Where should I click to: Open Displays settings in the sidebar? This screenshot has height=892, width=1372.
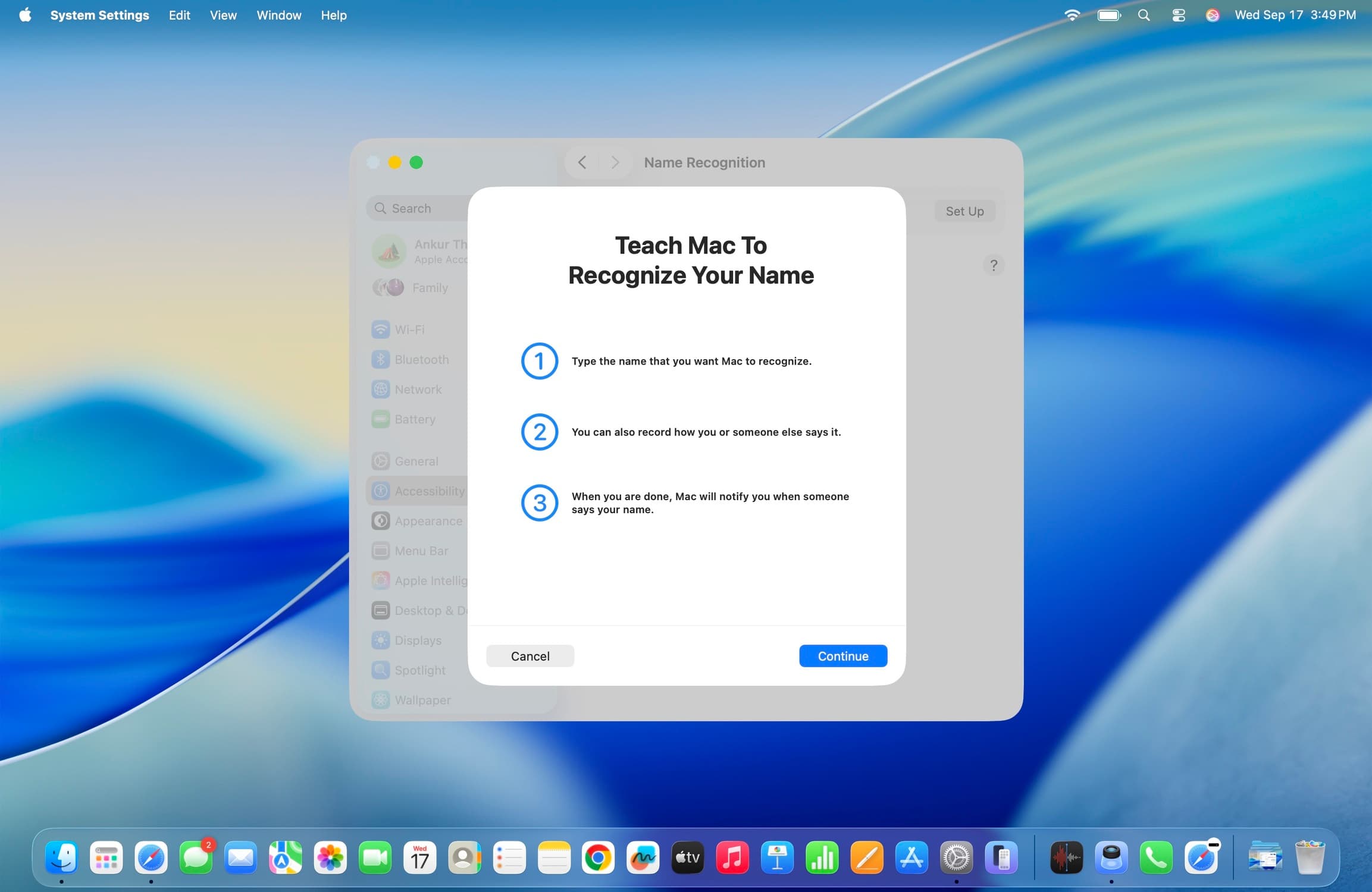point(418,640)
